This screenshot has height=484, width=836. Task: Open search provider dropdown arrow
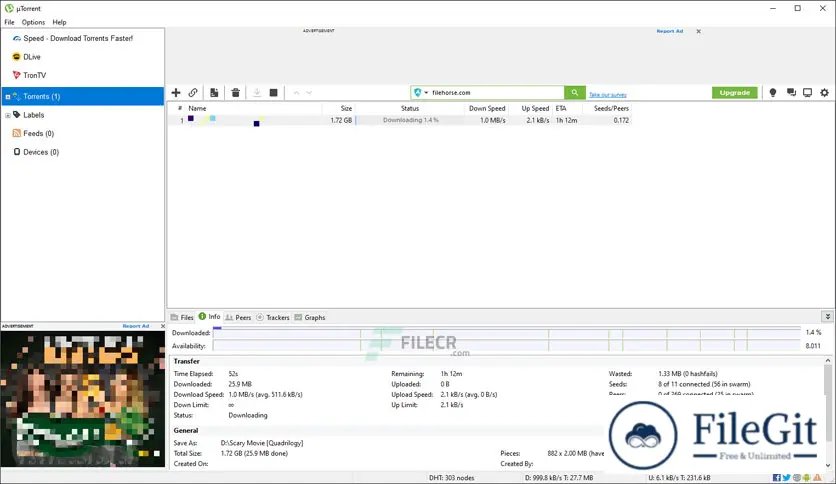click(426, 93)
